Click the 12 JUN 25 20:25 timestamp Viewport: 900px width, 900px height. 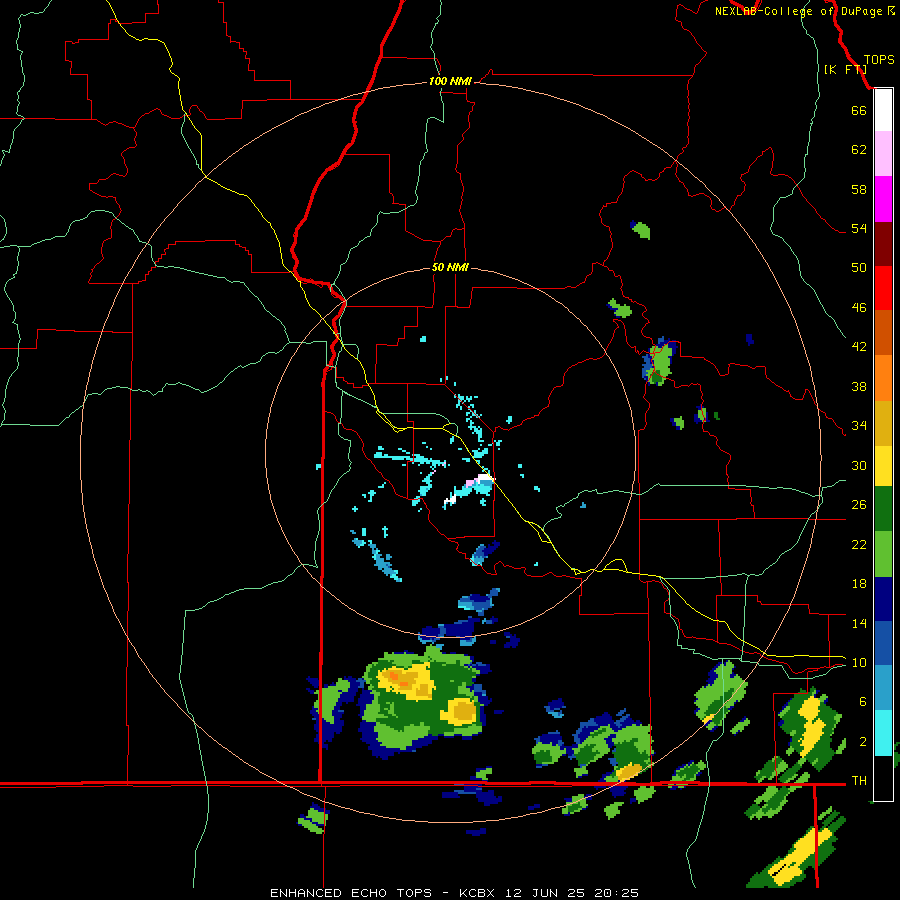point(571,893)
